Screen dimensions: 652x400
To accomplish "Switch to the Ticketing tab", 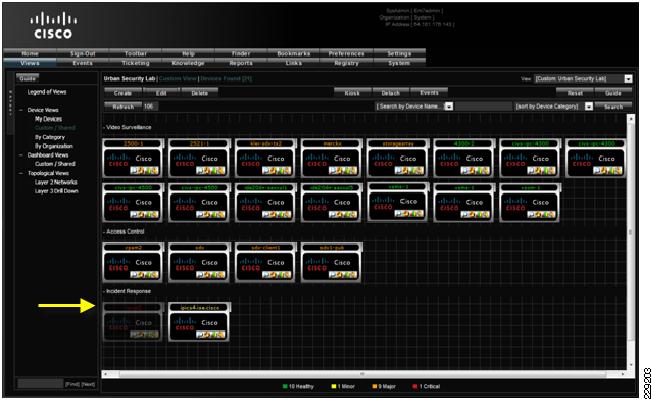I will tap(136, 63).
